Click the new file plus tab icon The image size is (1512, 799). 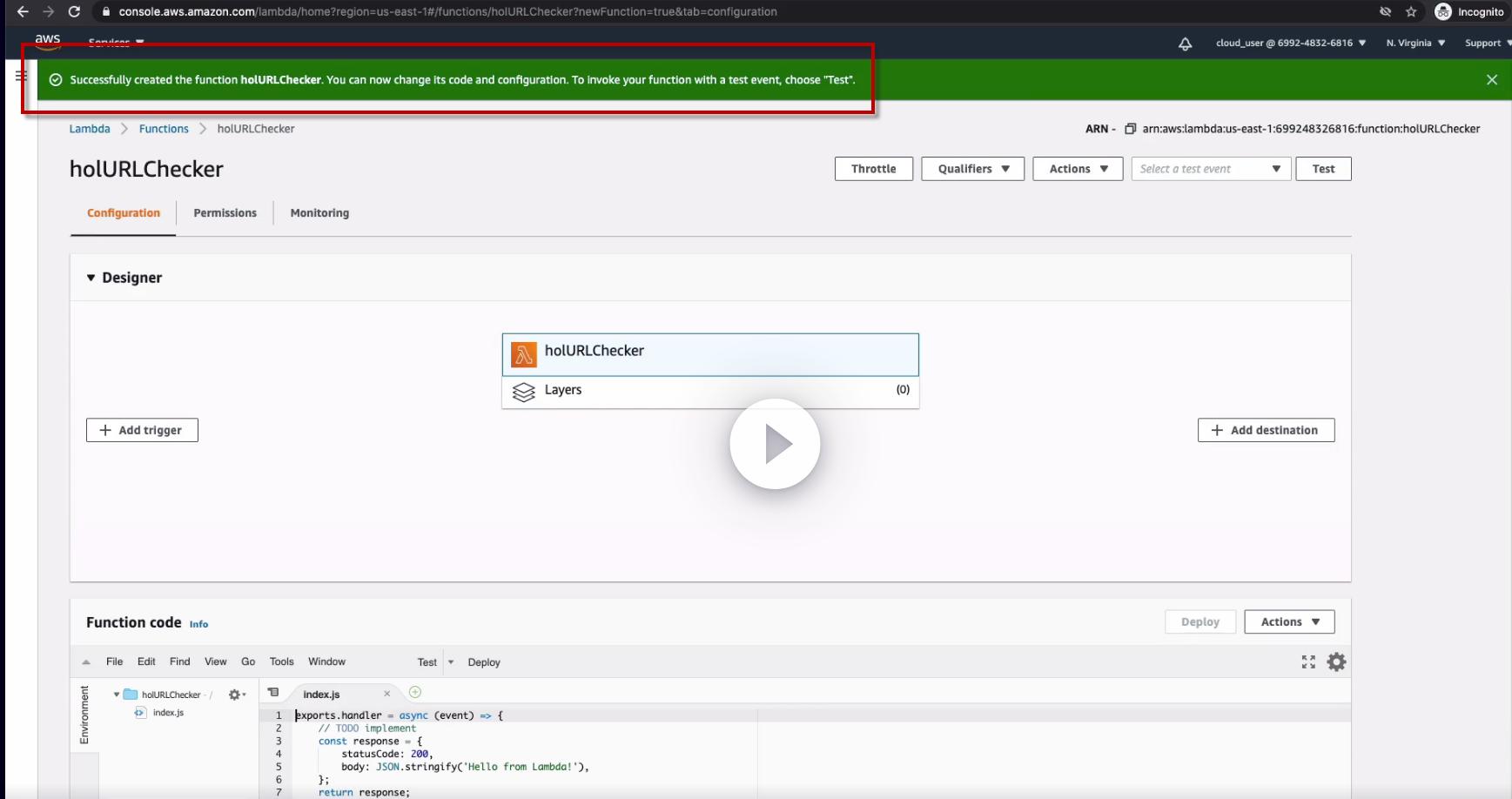tap(415, 692)
